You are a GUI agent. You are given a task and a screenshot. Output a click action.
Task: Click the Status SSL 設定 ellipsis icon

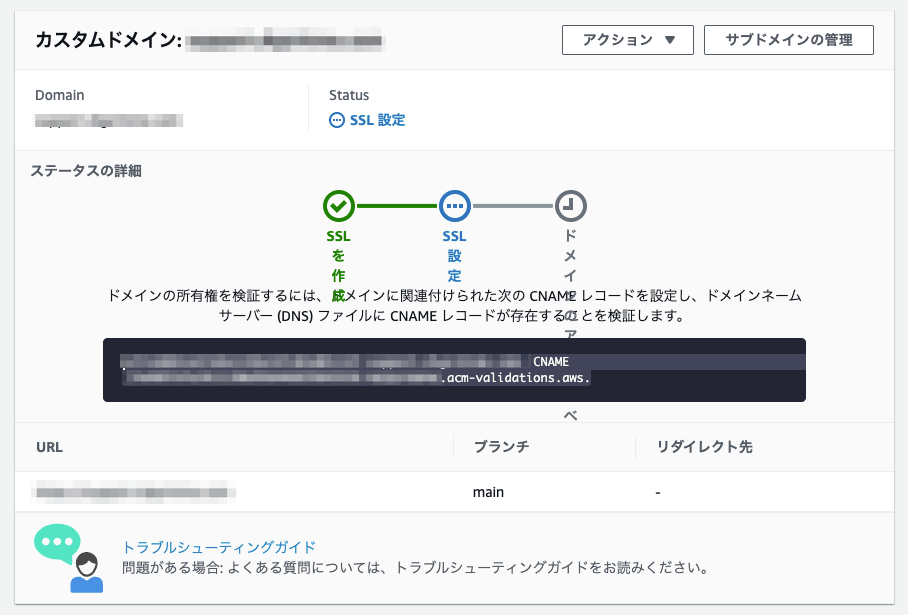coord(336,120)
